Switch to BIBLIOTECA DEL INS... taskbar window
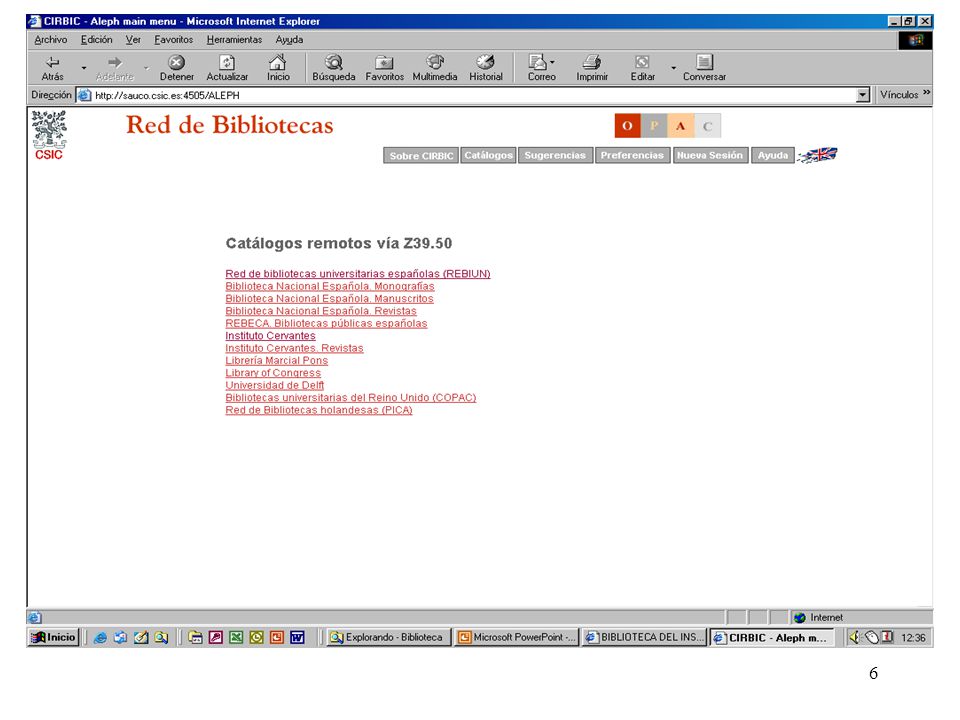Image resolution: width=960 pixels, height=720 pixels. [x=645, y=637]
